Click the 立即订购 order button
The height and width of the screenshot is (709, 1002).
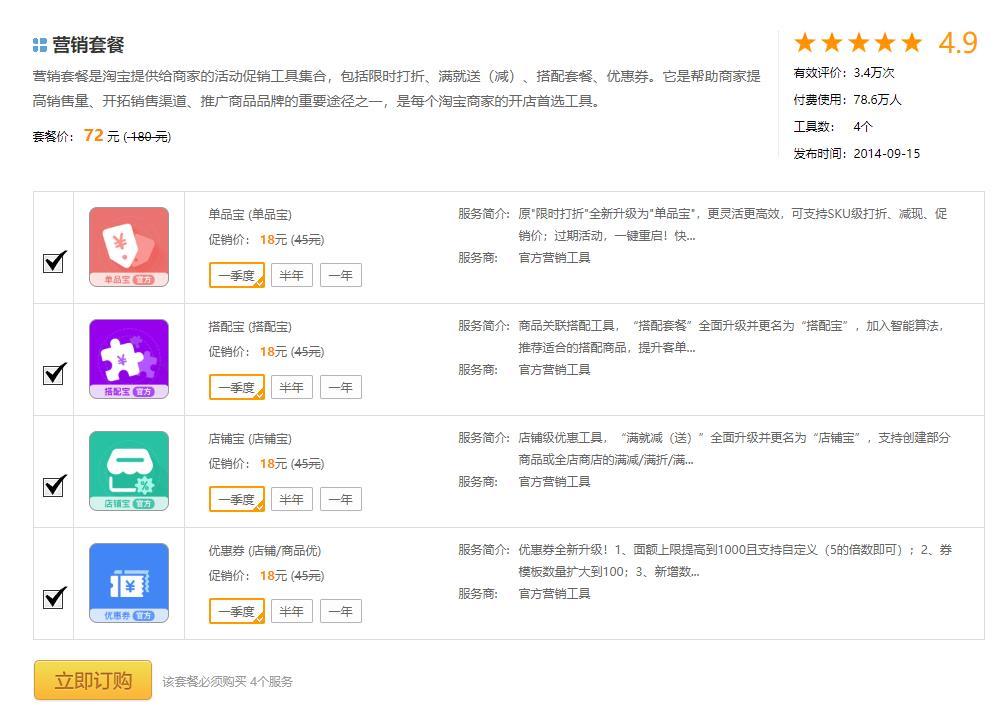point(93,680)
